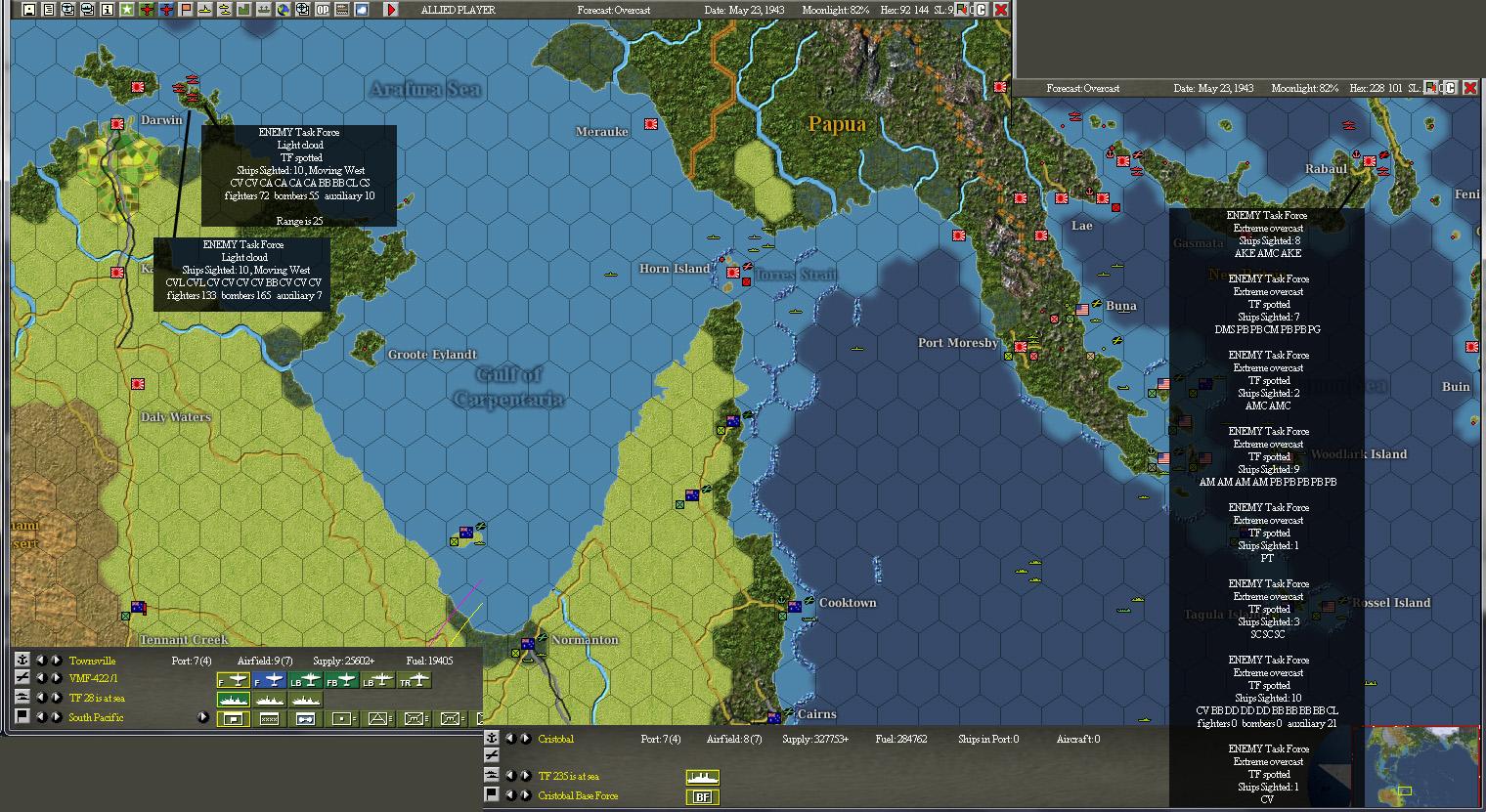Screen dimensions: 1486x812
Task: Open the South Pacific command link
Action: point(96,717)
